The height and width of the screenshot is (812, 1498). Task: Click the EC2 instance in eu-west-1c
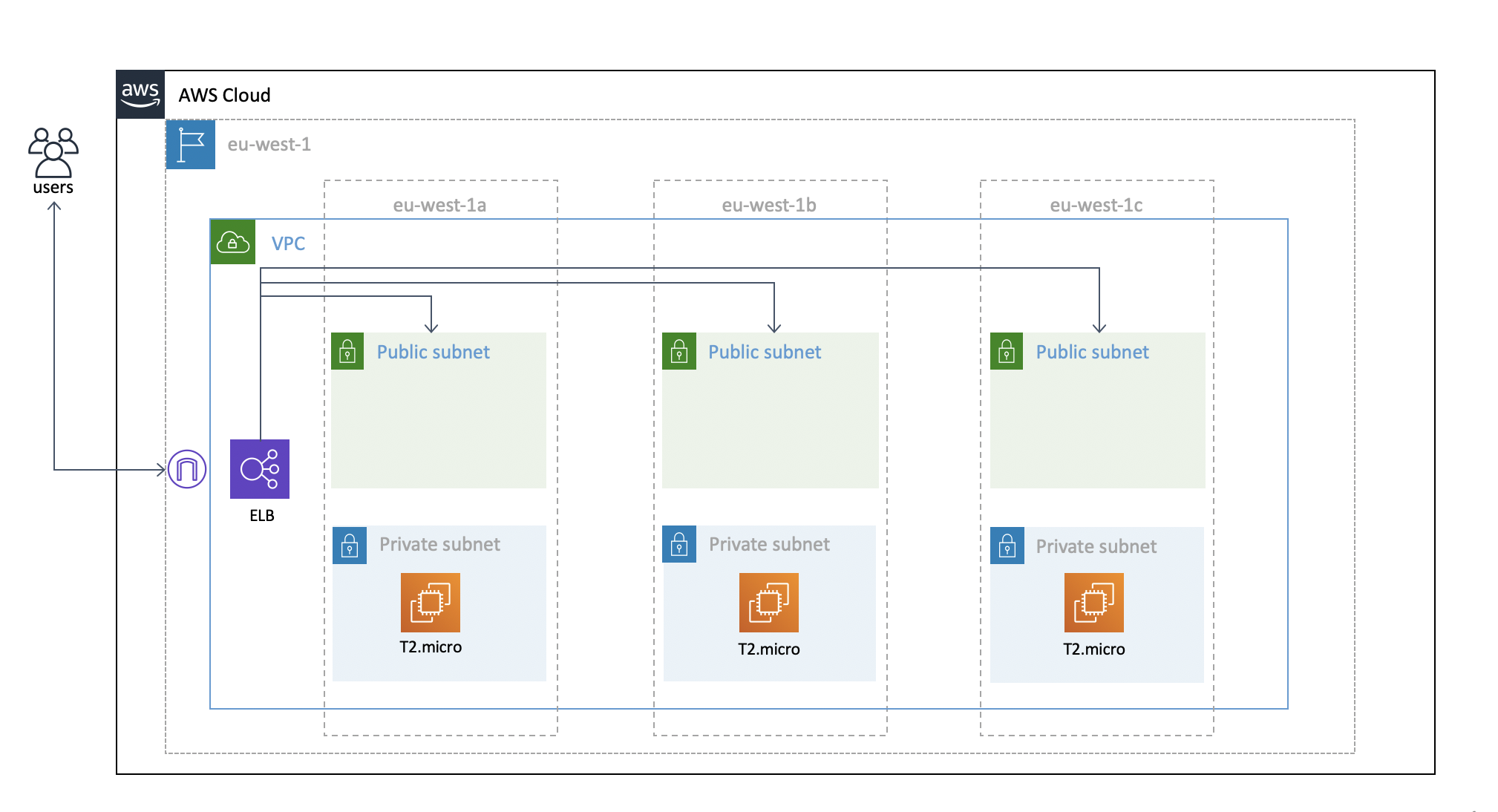1094,603
